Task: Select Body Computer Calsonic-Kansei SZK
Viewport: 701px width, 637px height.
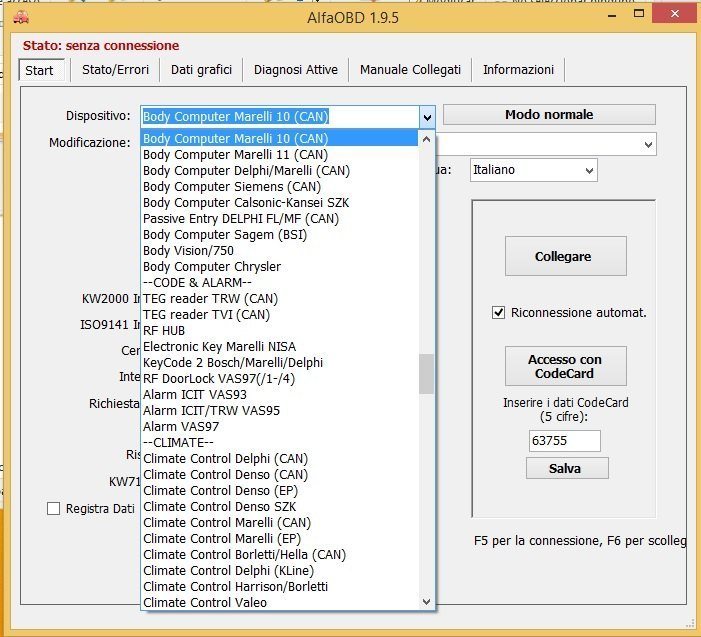Action: pos(279,203)
